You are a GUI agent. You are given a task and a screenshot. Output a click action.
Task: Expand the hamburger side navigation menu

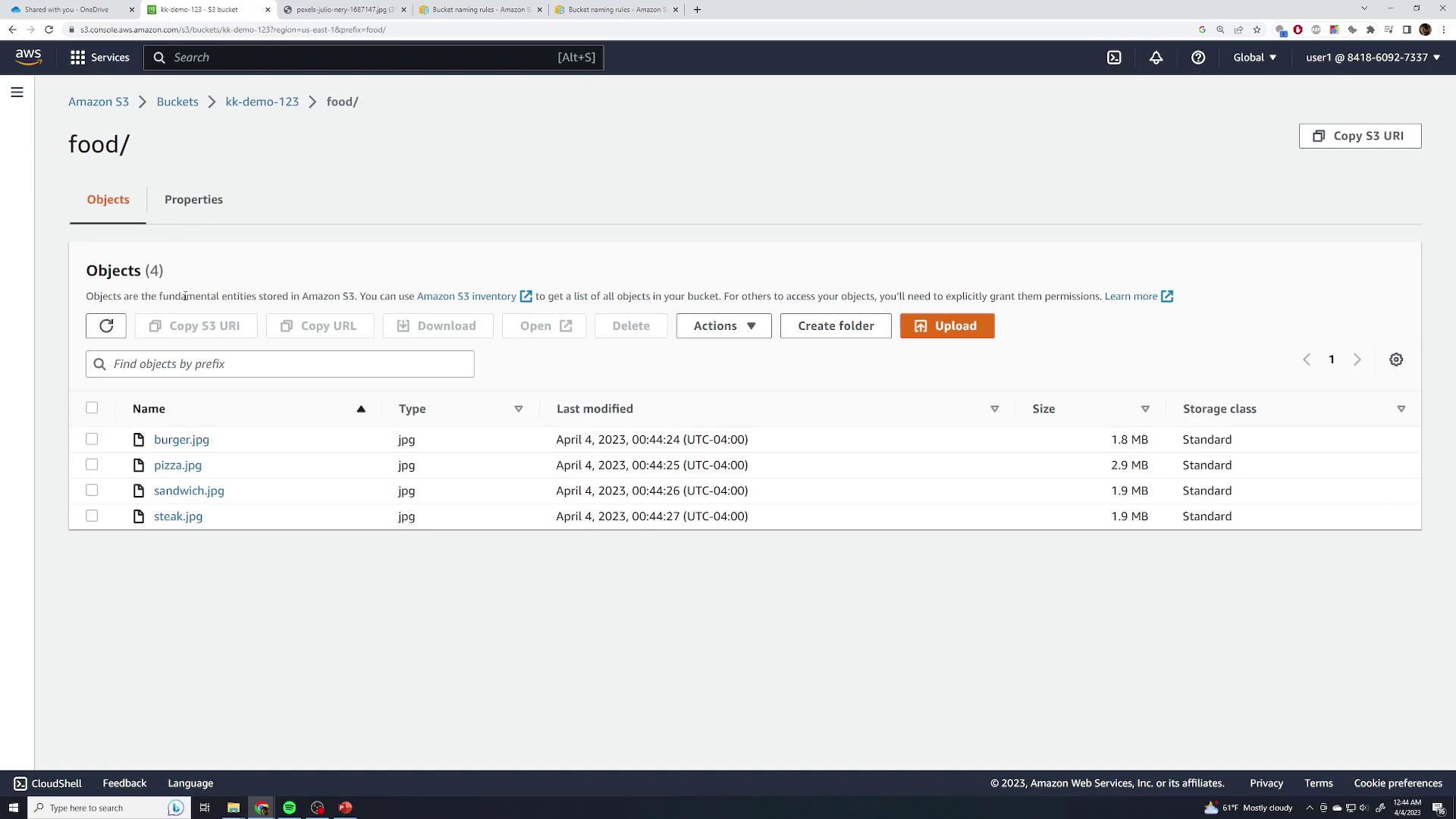click(17, 93)
